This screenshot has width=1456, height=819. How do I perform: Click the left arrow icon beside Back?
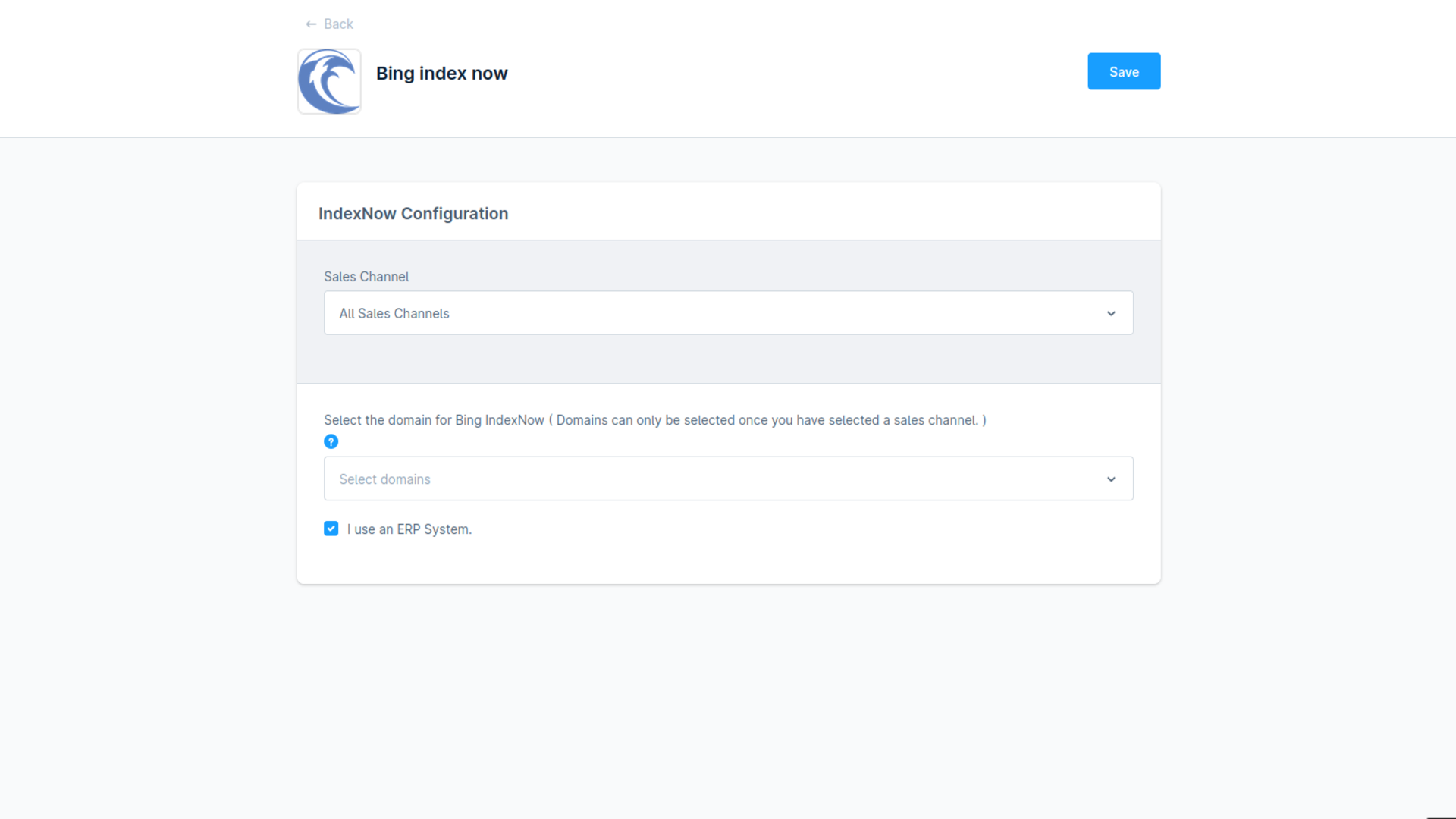pyautogui.click(x=311, y=24)
